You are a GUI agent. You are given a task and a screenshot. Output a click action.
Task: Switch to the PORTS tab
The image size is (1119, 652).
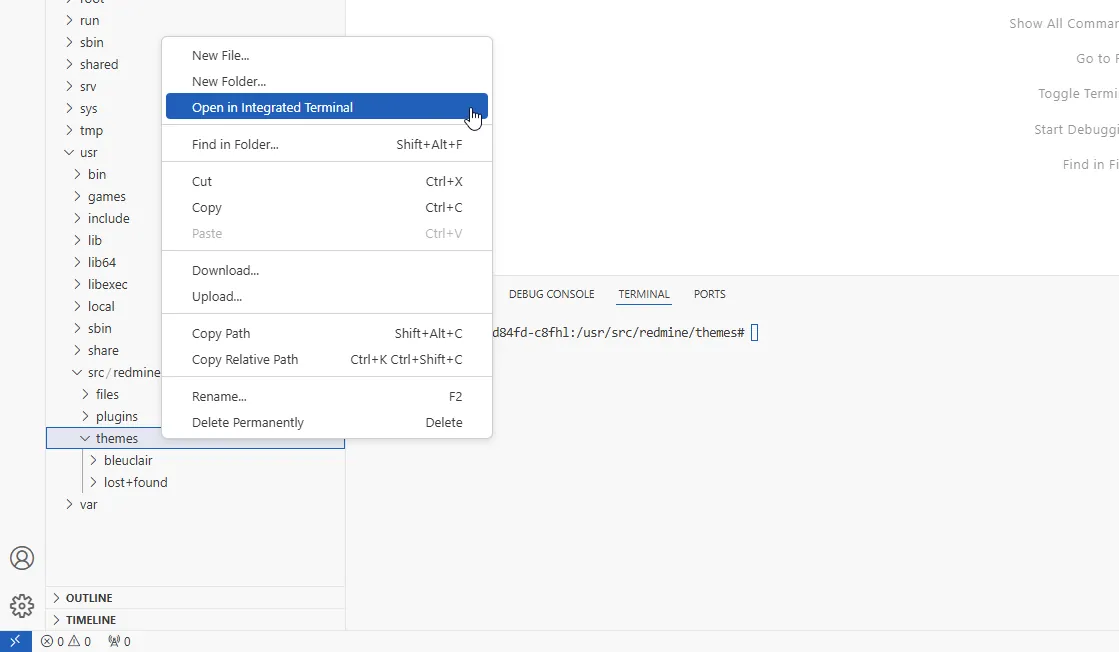coord(709,294)
